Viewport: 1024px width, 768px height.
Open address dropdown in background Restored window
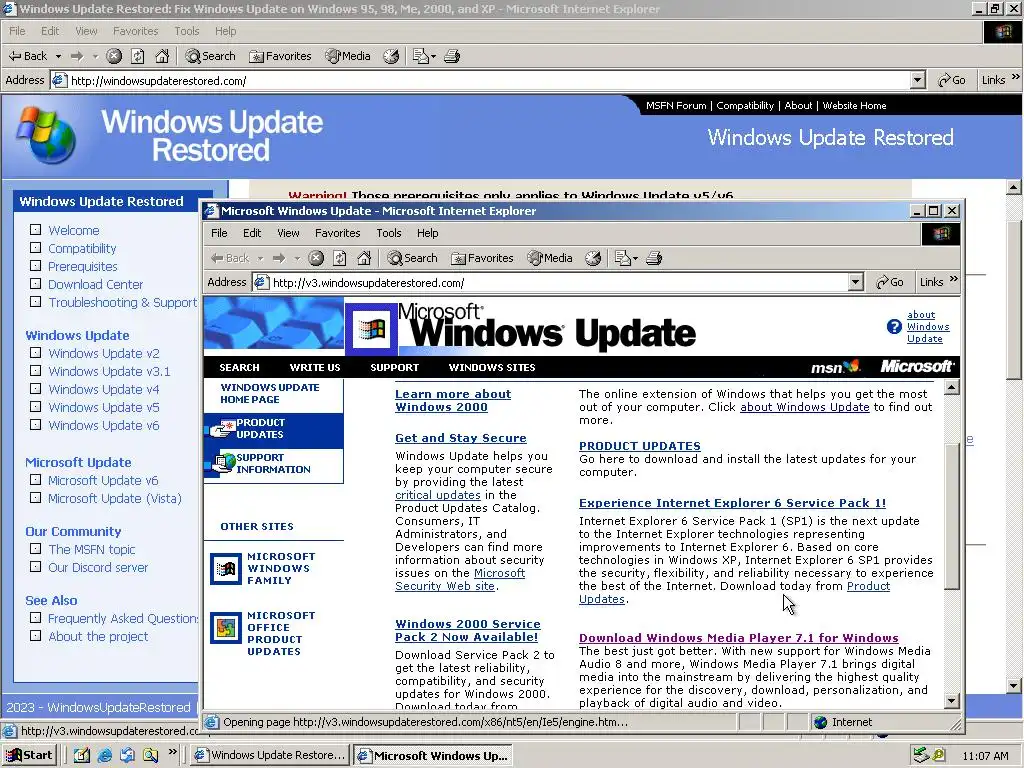pyautogui.click(x=918, y=80)
